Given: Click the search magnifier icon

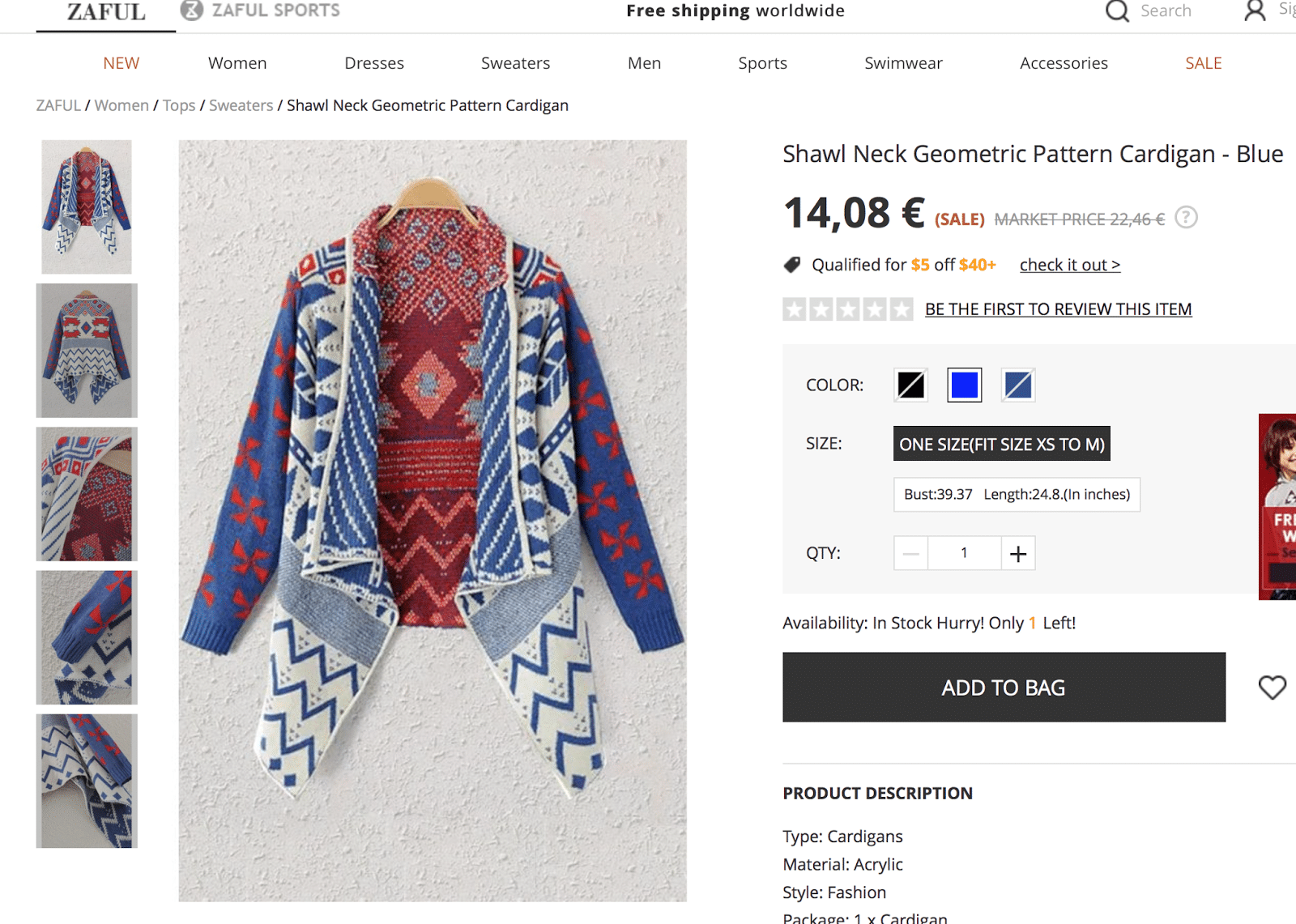Looking at the screenshot, I should point(1117,11).
